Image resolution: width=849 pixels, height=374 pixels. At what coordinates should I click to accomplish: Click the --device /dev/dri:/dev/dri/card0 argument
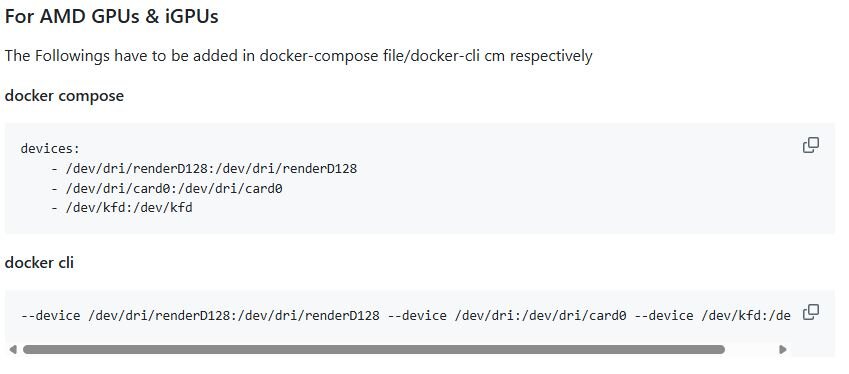pos(507,316)
